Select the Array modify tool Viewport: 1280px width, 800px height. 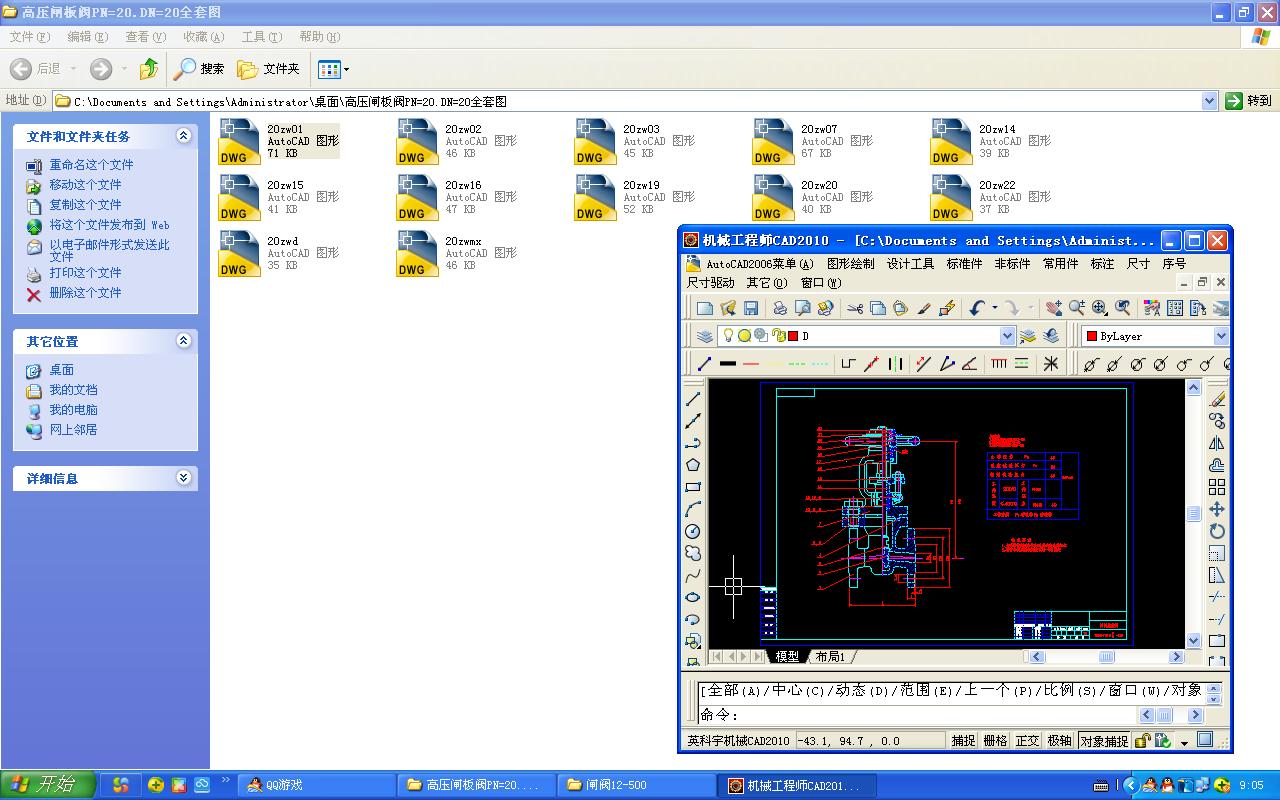pos(1217,487)
